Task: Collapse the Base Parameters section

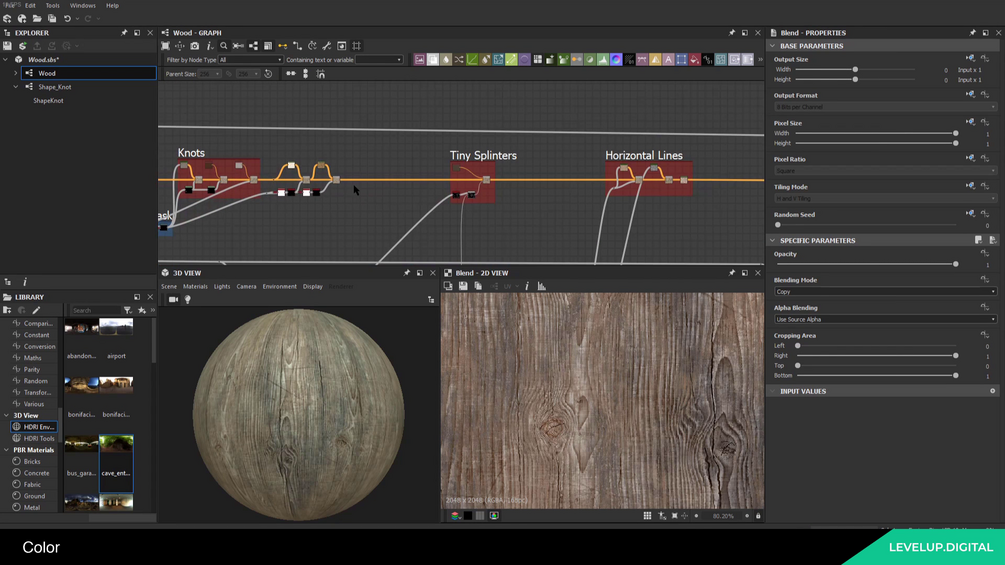Action: click(772, 46)
